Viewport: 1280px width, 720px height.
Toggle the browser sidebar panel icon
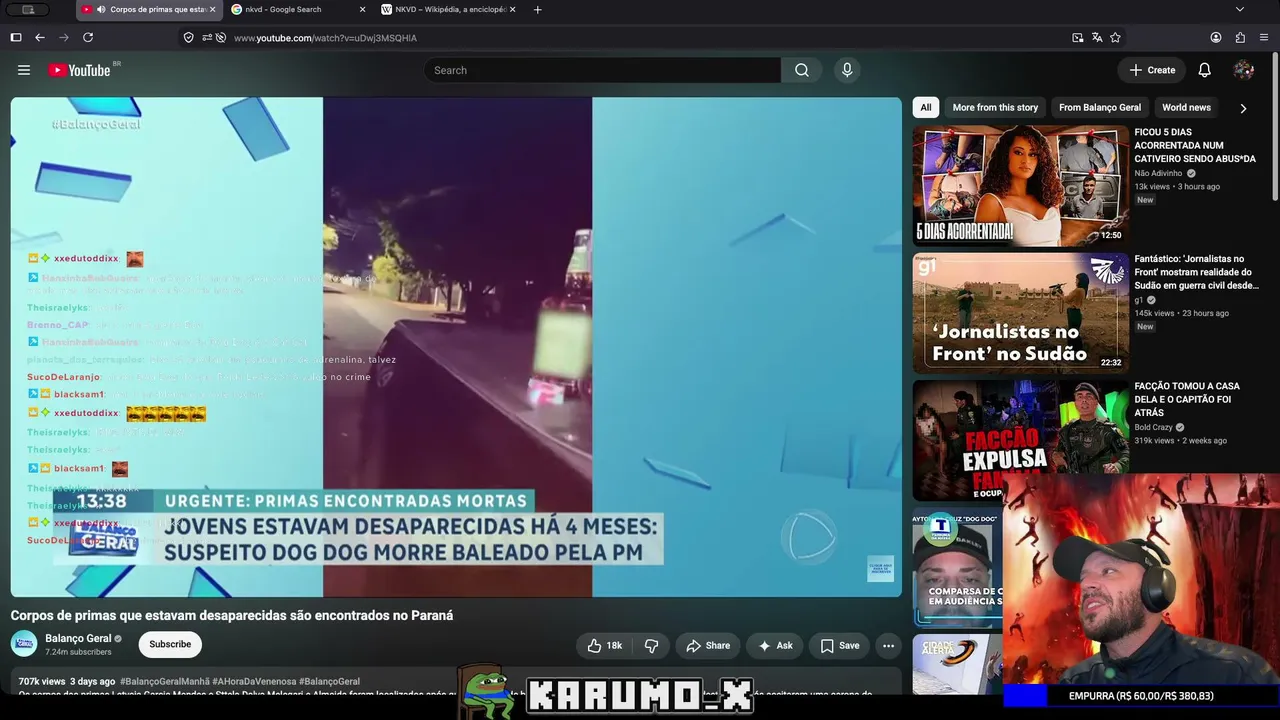pos(16,37)
